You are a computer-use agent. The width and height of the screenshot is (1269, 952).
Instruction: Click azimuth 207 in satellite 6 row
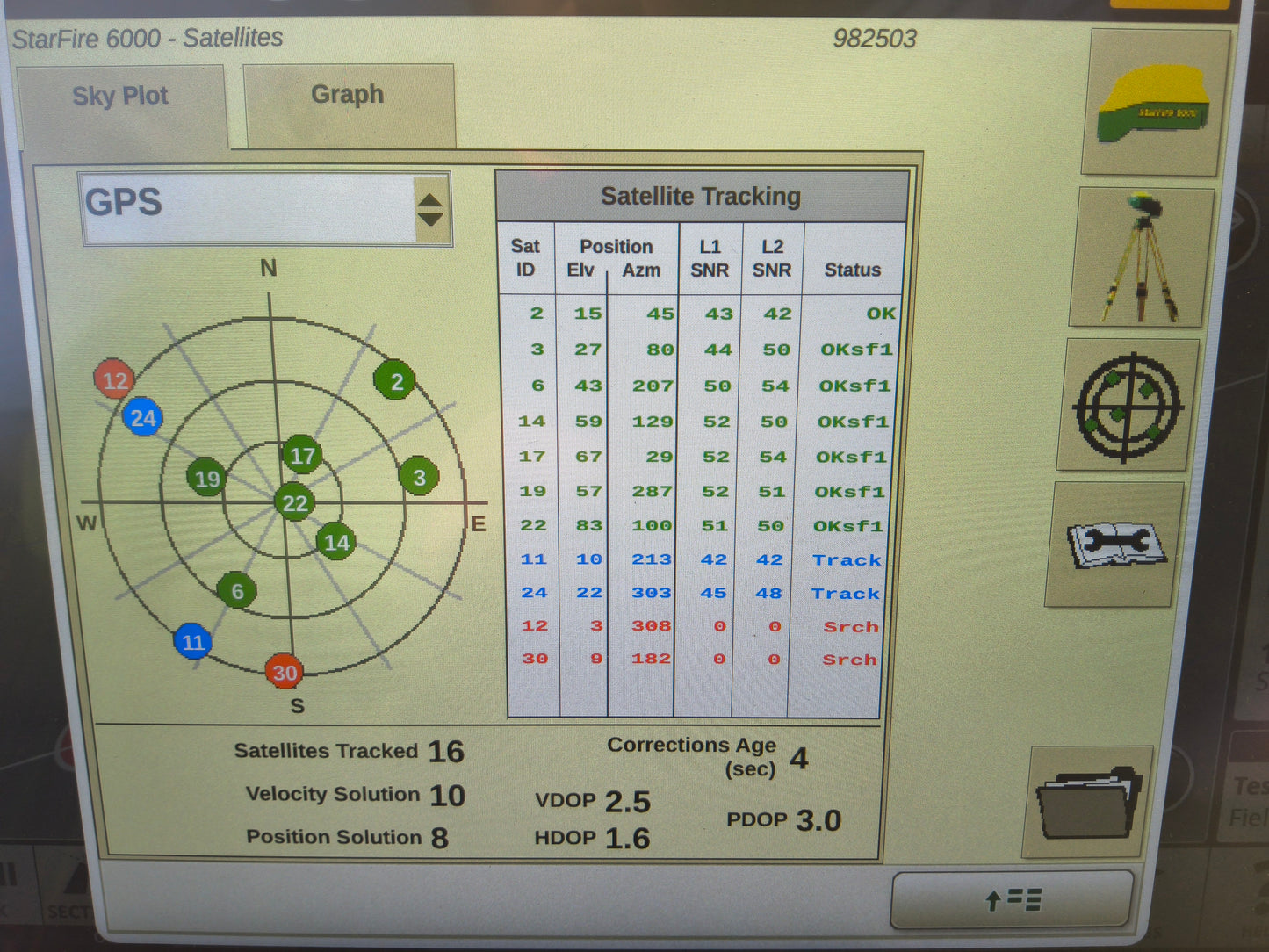pyautogui.click(x=653, y=386)
